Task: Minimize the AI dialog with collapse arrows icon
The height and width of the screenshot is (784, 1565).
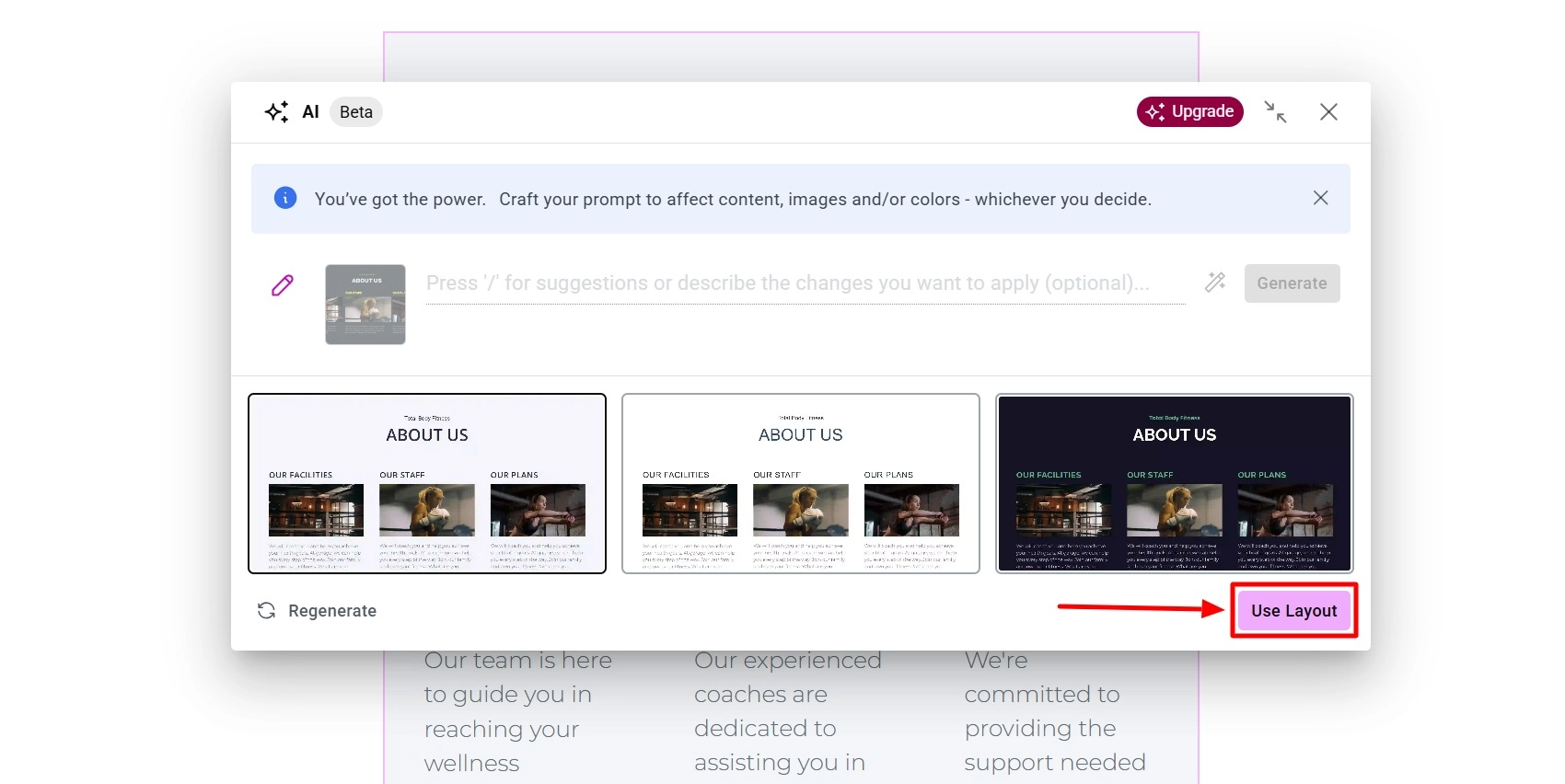Action: pyautogui.click(x=1275, y=112)
